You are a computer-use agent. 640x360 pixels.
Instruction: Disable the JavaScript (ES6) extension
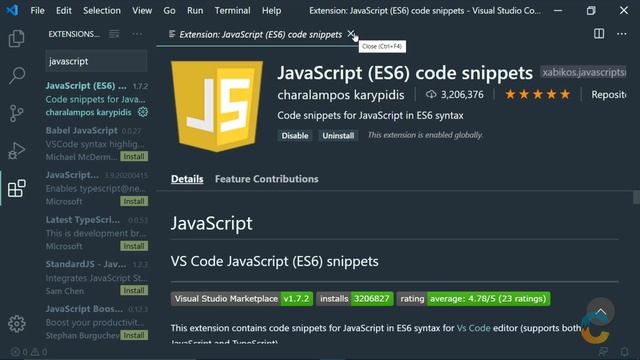click(x=295, y=136)
